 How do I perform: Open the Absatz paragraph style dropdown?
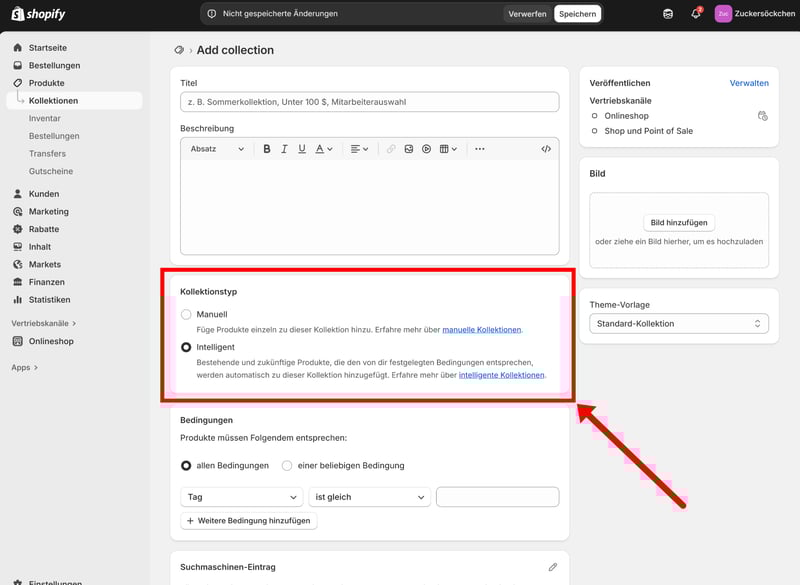point(217,149)
